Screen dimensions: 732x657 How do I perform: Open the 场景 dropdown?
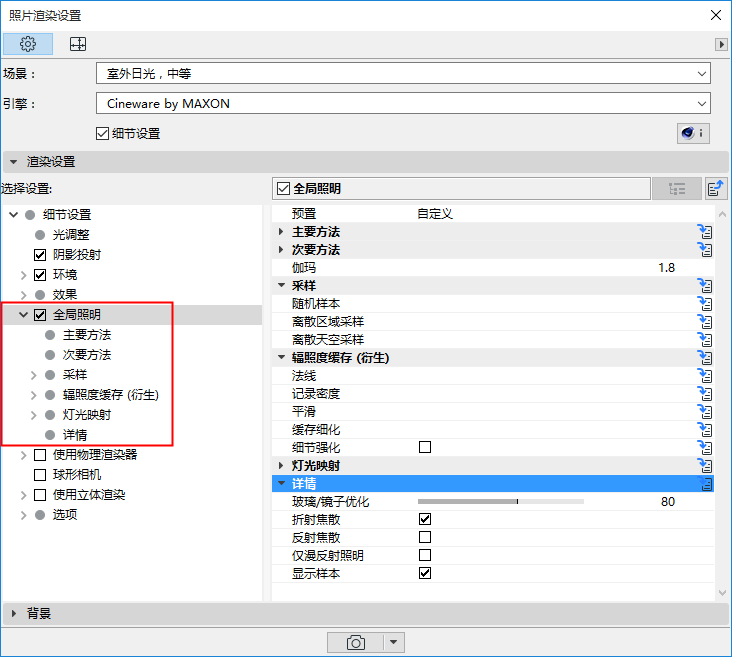tap(403, 74)
